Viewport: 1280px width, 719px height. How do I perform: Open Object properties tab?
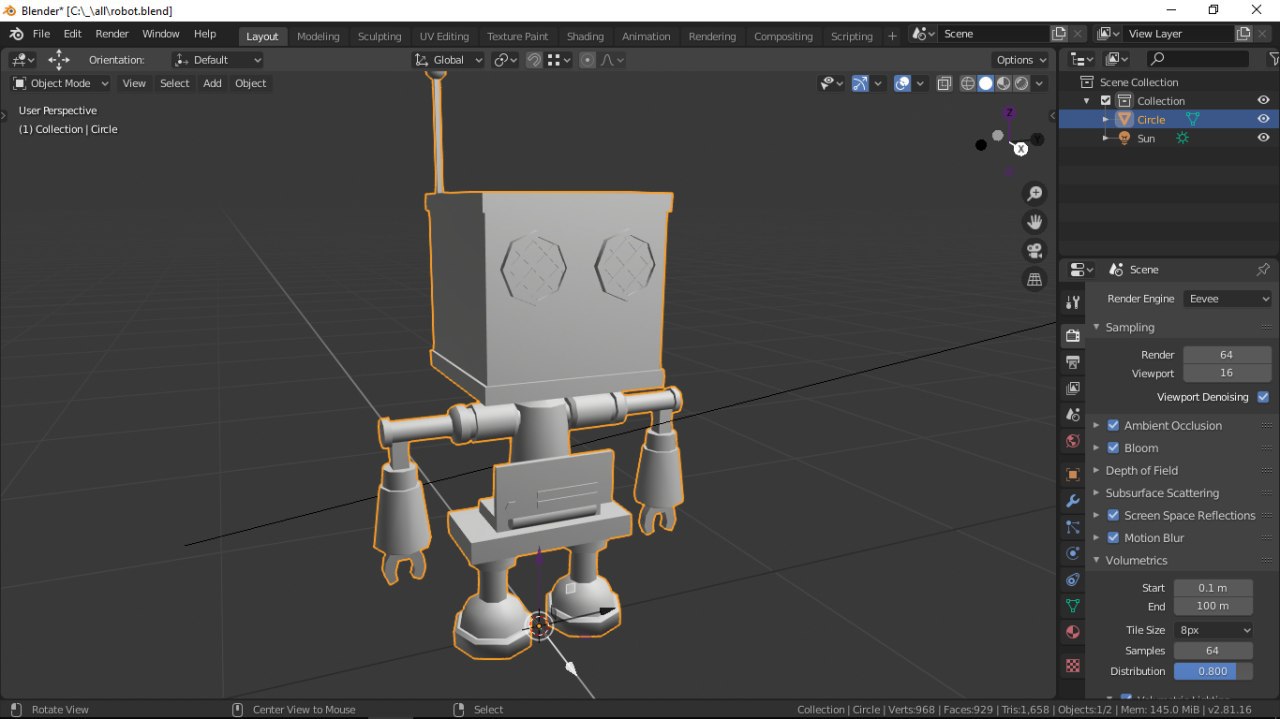tap(1073, 475)
